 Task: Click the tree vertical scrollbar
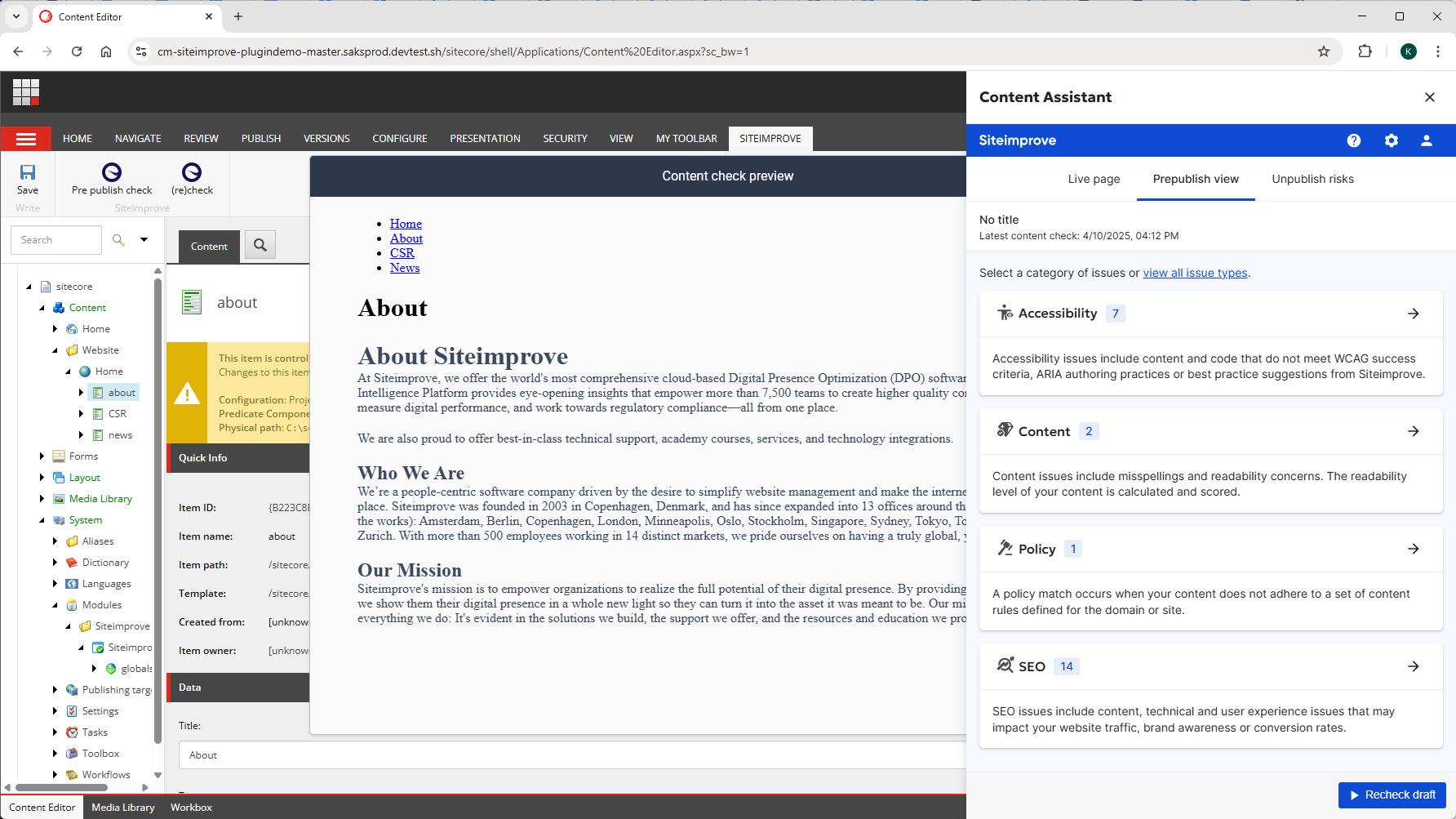click(x=158, y=510)
